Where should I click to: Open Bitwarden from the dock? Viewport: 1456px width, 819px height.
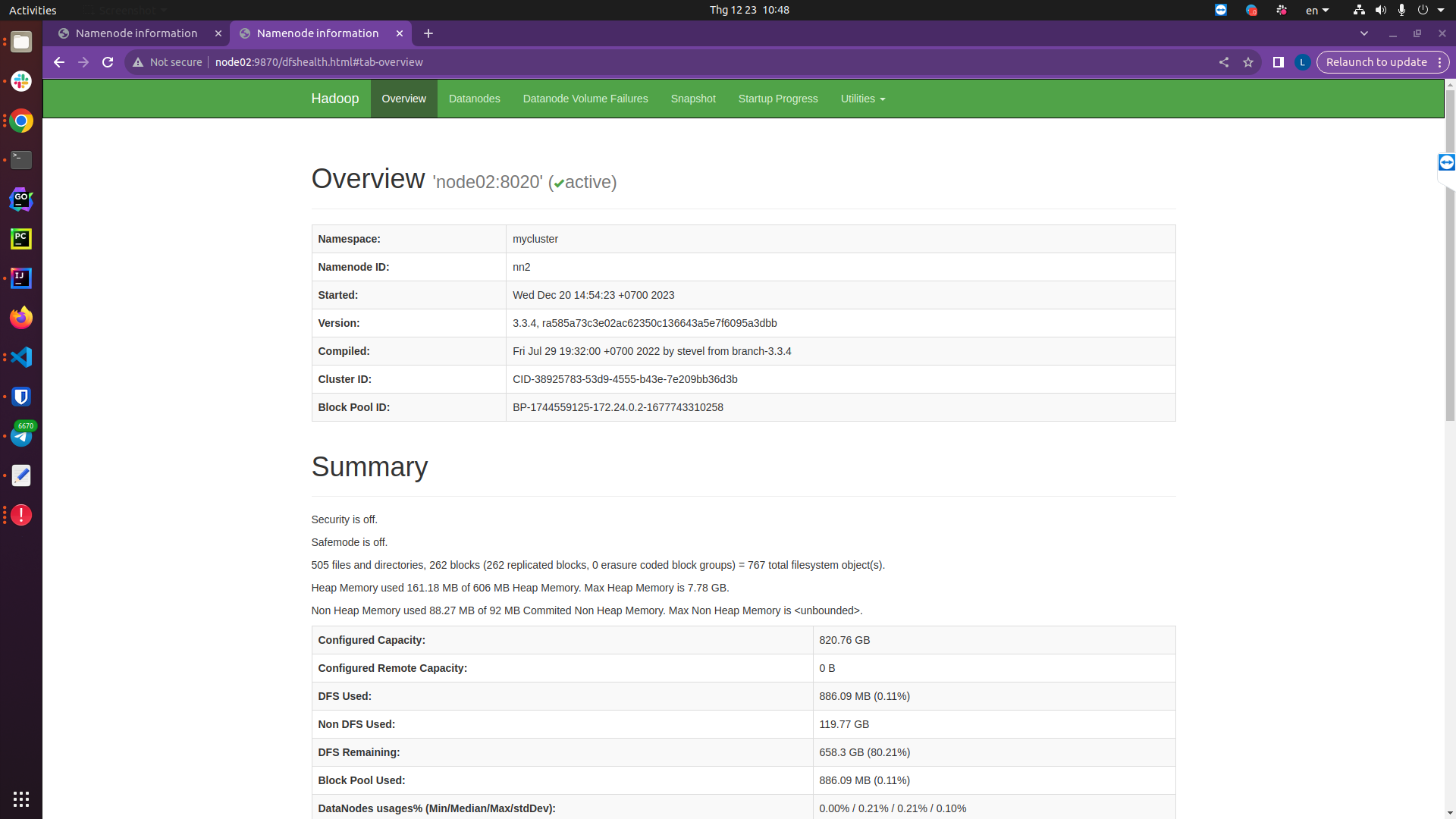(x=21, y=397)
